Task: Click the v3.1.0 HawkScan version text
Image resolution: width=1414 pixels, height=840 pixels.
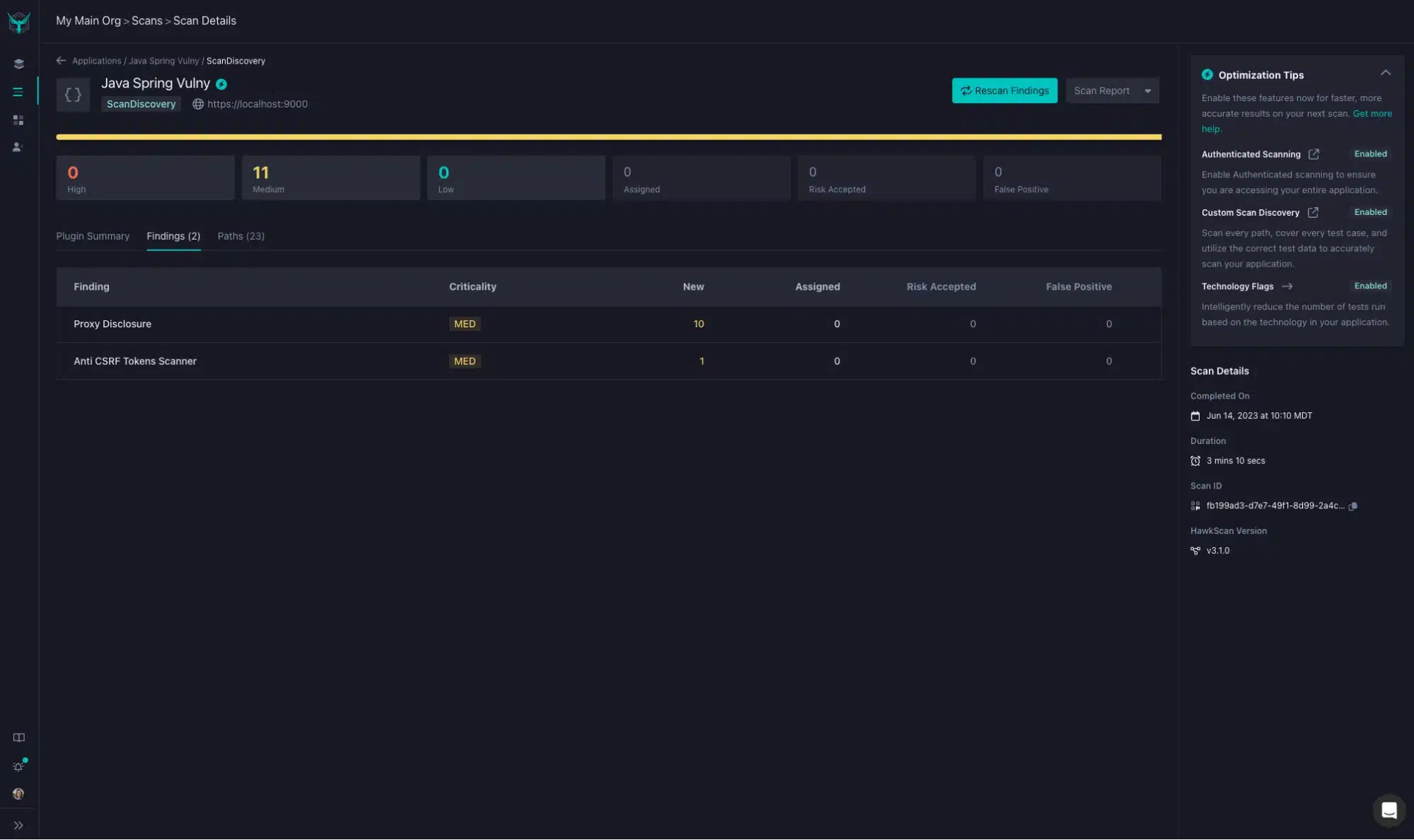Action: click(1218, 551)
